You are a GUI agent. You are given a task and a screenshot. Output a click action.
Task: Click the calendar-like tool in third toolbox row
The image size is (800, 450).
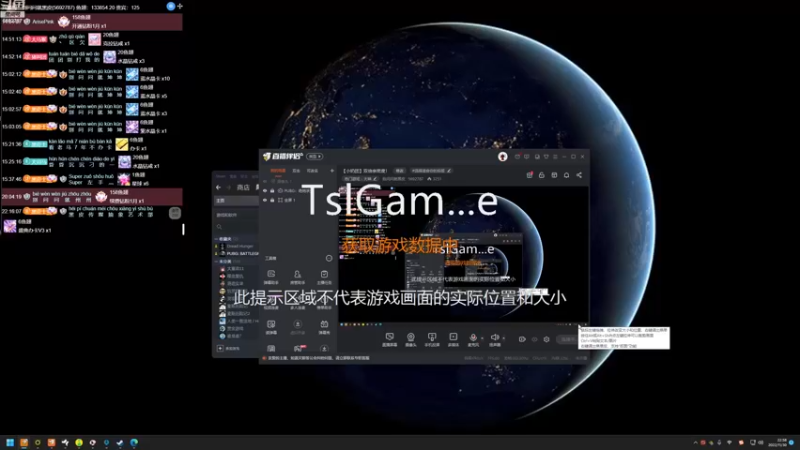tap(324, 324)
